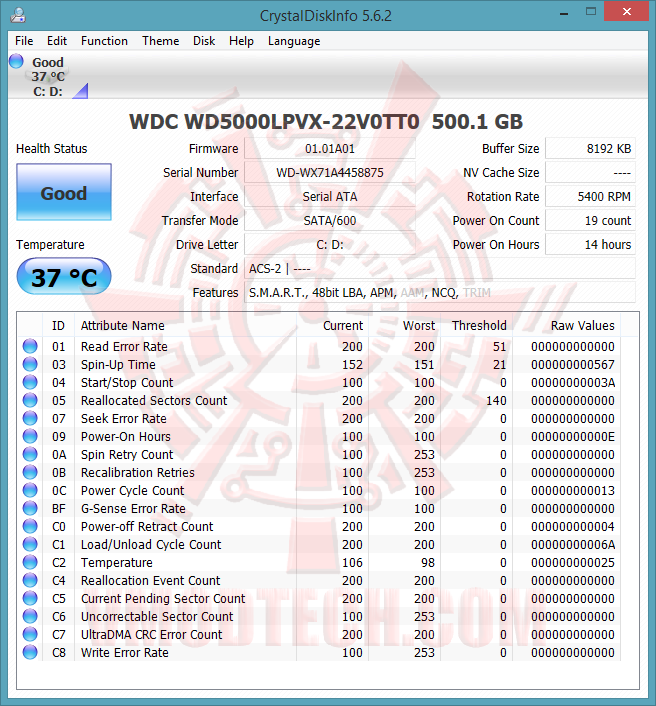
Task: Open the Edit menu
Action: click(57, 41)
